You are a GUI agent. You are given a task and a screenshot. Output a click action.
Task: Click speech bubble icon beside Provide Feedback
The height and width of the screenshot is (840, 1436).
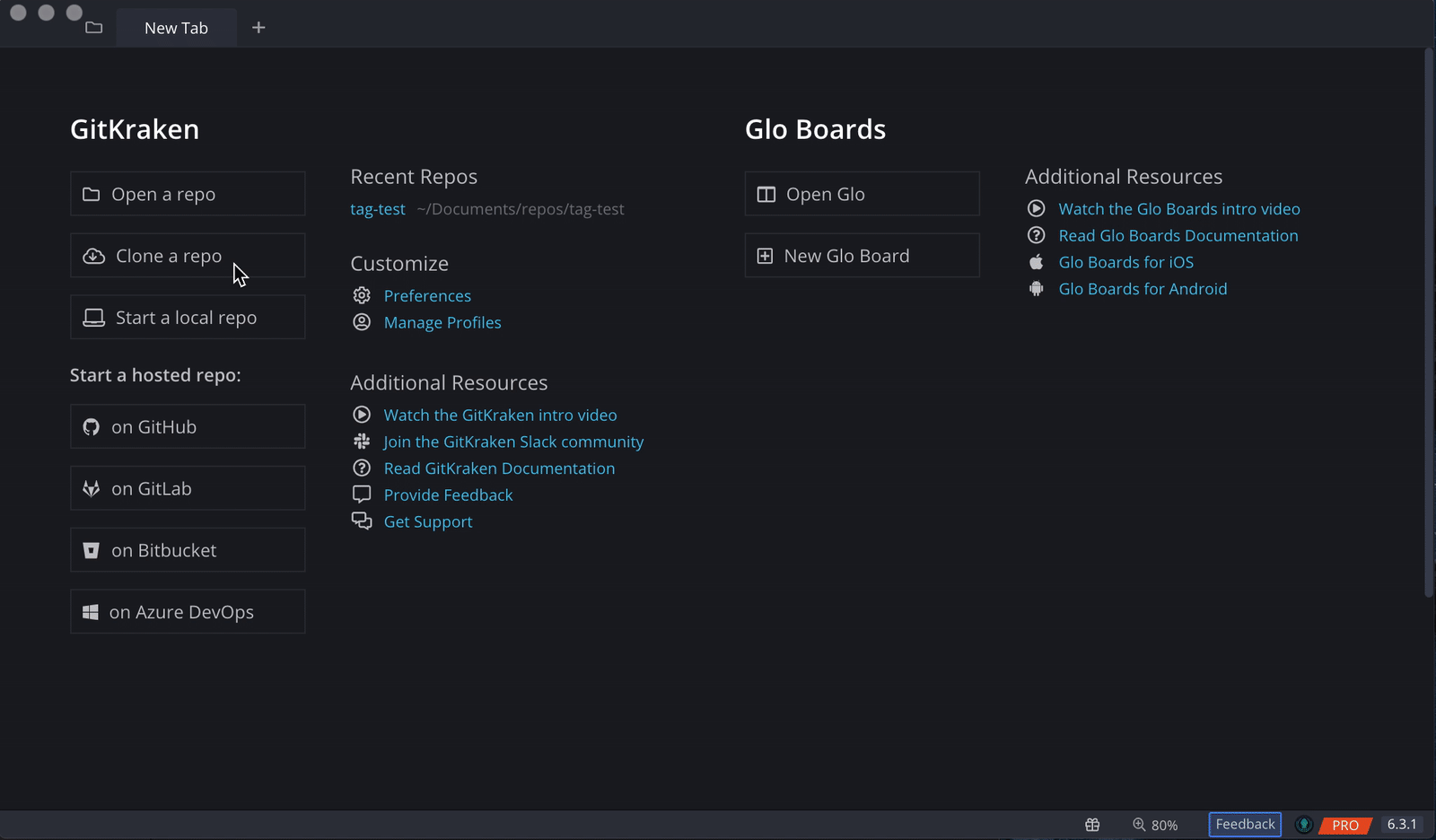coord(362,494)
